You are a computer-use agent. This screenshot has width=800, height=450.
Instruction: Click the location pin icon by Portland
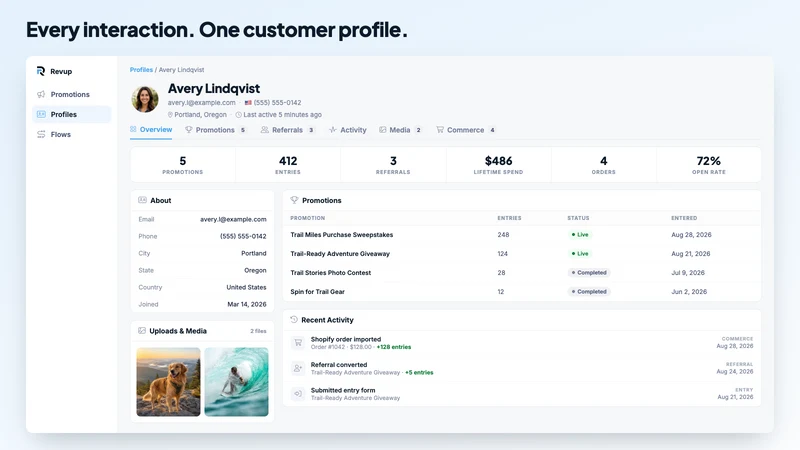coord(170,115)
